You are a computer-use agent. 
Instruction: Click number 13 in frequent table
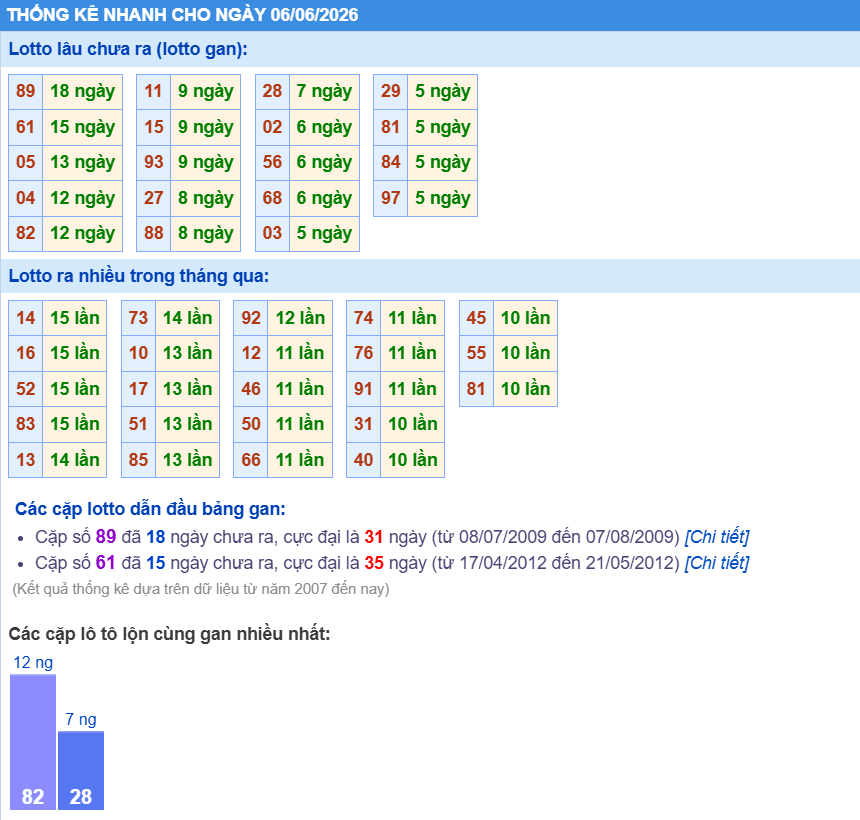pyautogui.click(x=26, y=460)
